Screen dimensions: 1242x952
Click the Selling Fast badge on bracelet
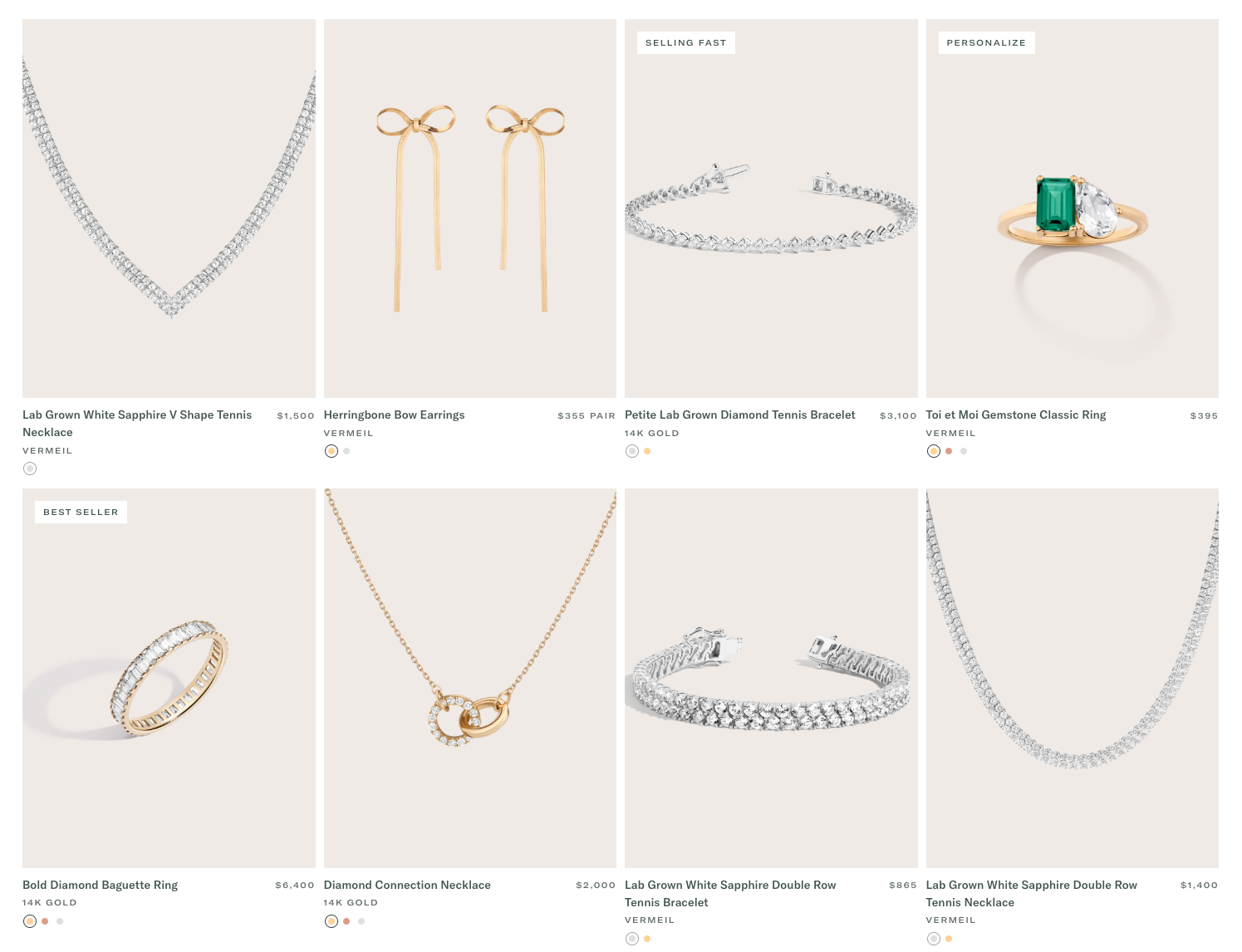pyautogui.click(x=685, y=42)
